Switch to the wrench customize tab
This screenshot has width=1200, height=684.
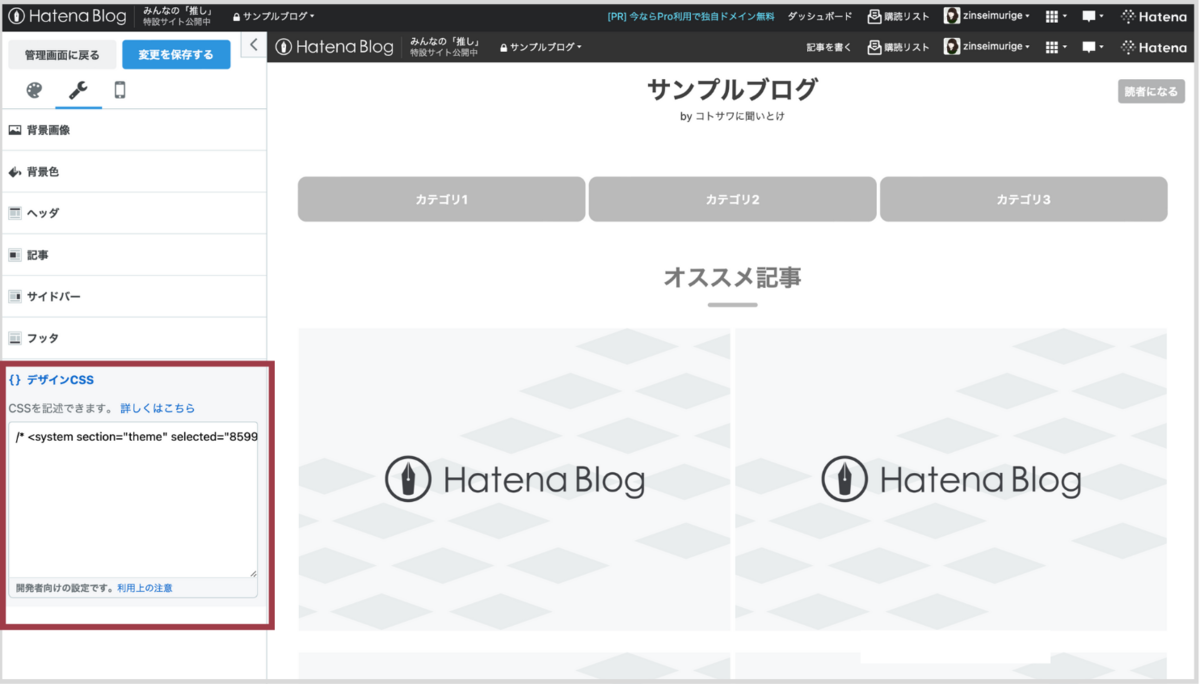(x=78, y=91)
